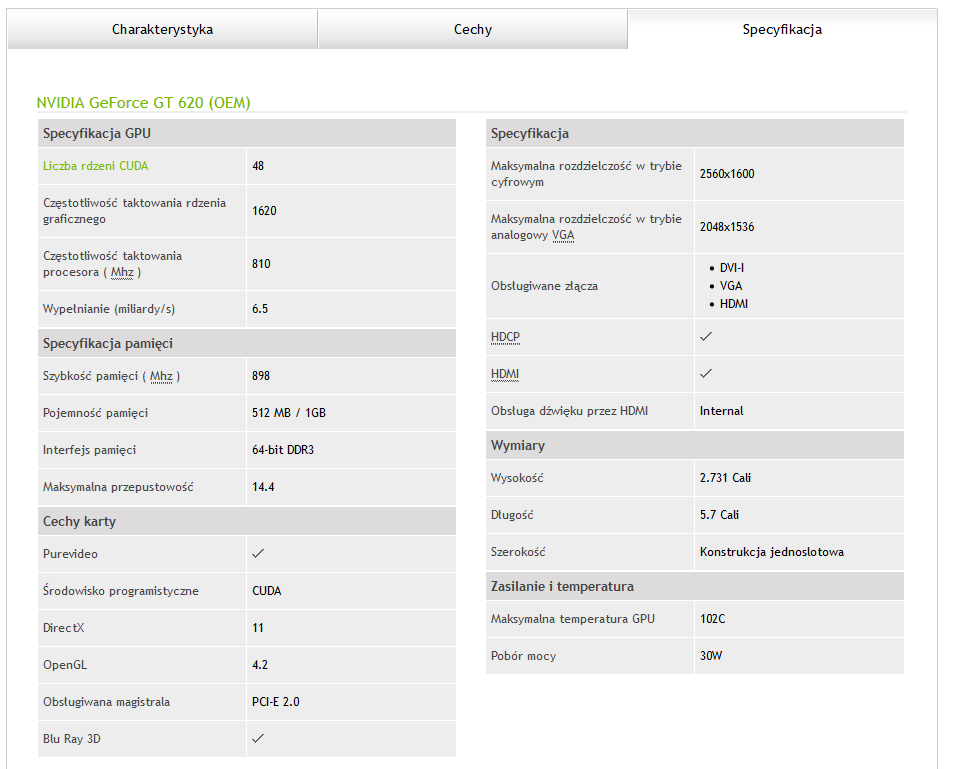Click the HDMI bullet item in connectors list

(x=734, y=304)
